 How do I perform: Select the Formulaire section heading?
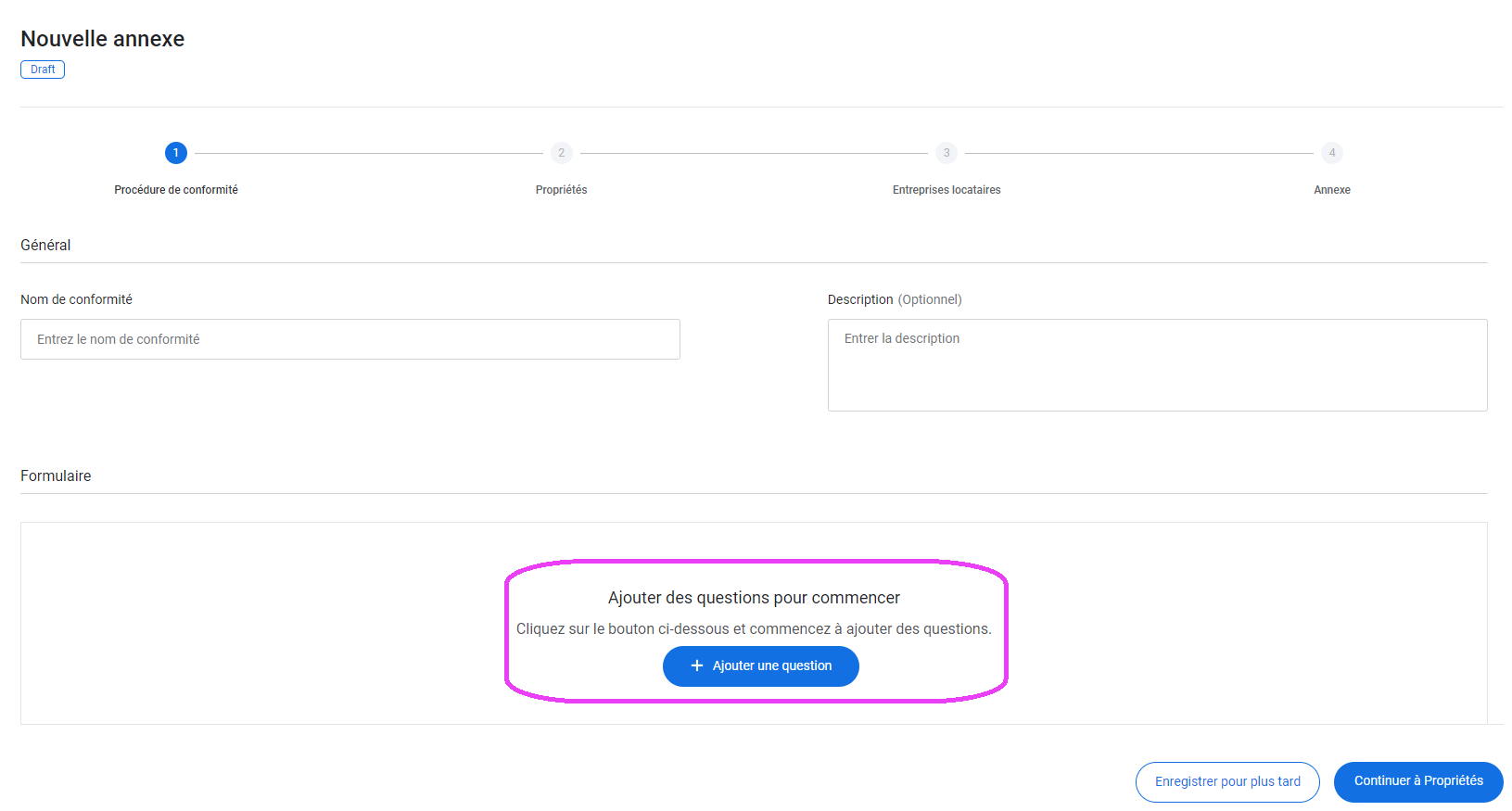tap(56, 475)
